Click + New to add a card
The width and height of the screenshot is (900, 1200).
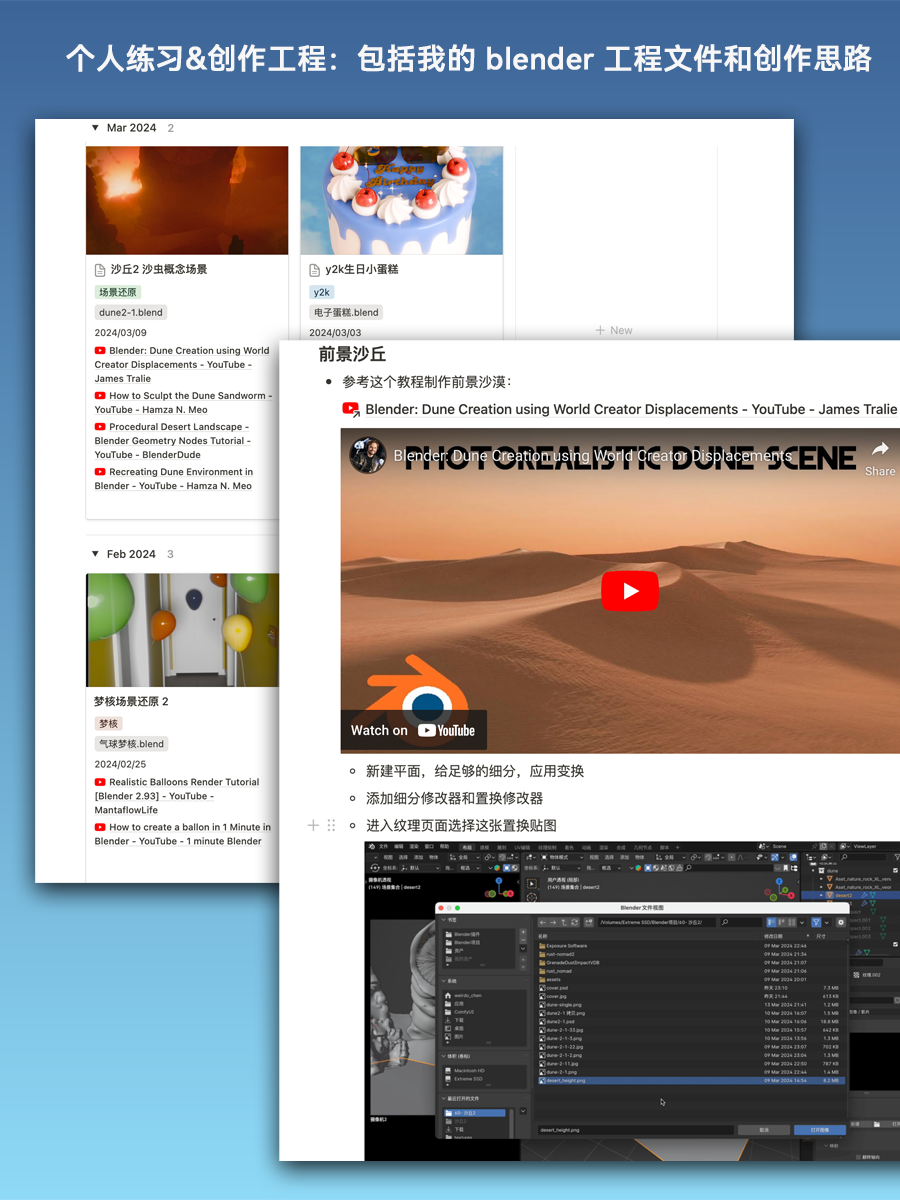click(614, 330)
